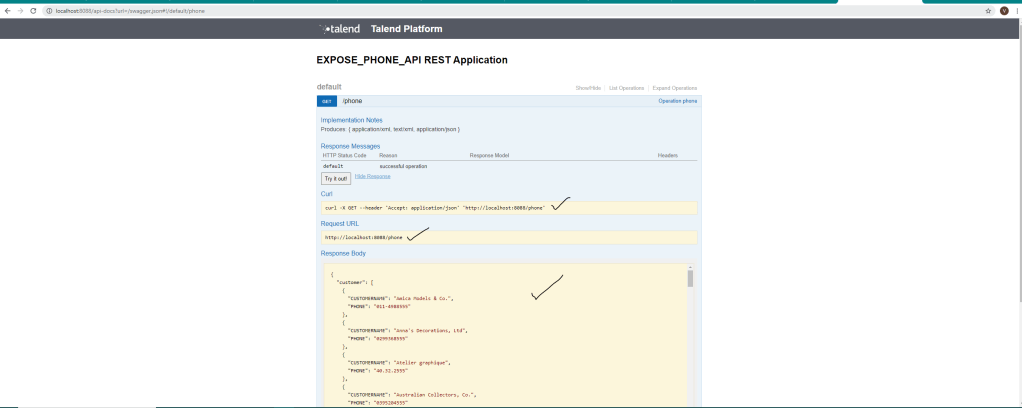Click the blue GET method badge

327,101
